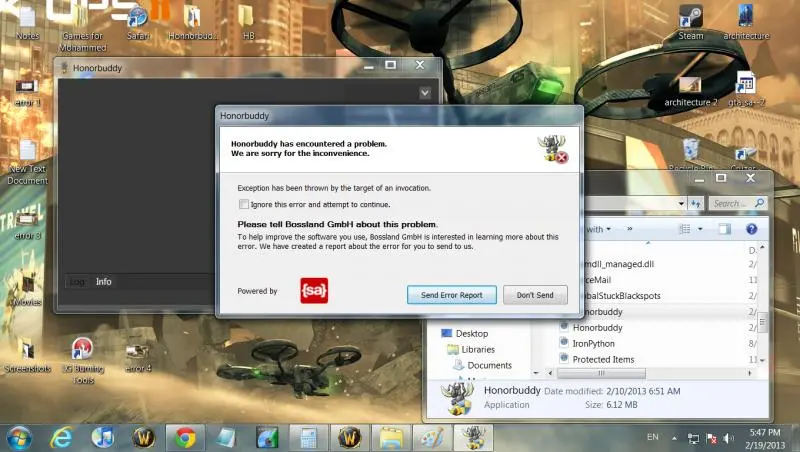Select the IronPython file in Explorer

click(587, 343)
